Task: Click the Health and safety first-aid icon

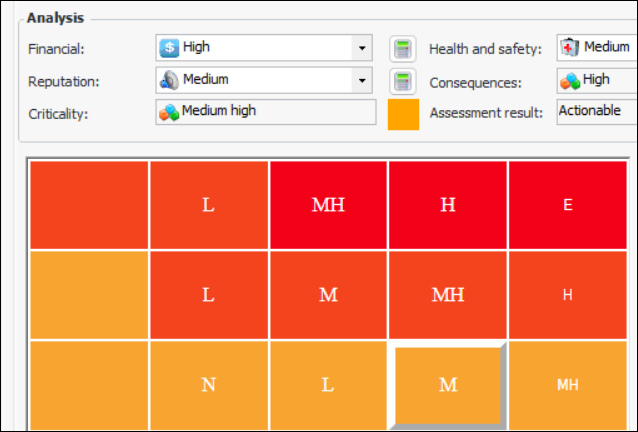Action: (x=570, y=47)
